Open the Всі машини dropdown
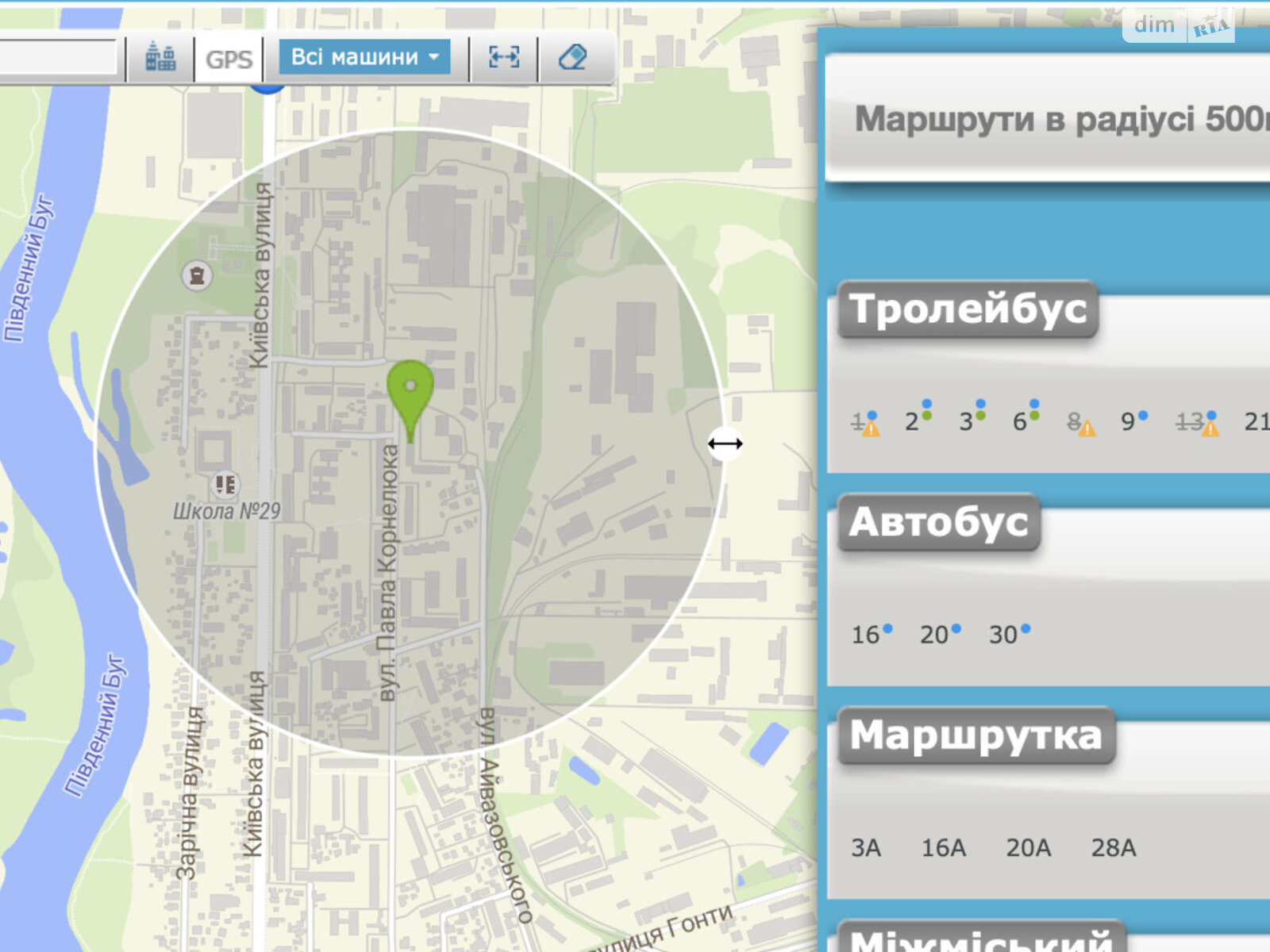Image resolution: width=1270 pixels, height=952 pixels. click(x=364, y=56)
